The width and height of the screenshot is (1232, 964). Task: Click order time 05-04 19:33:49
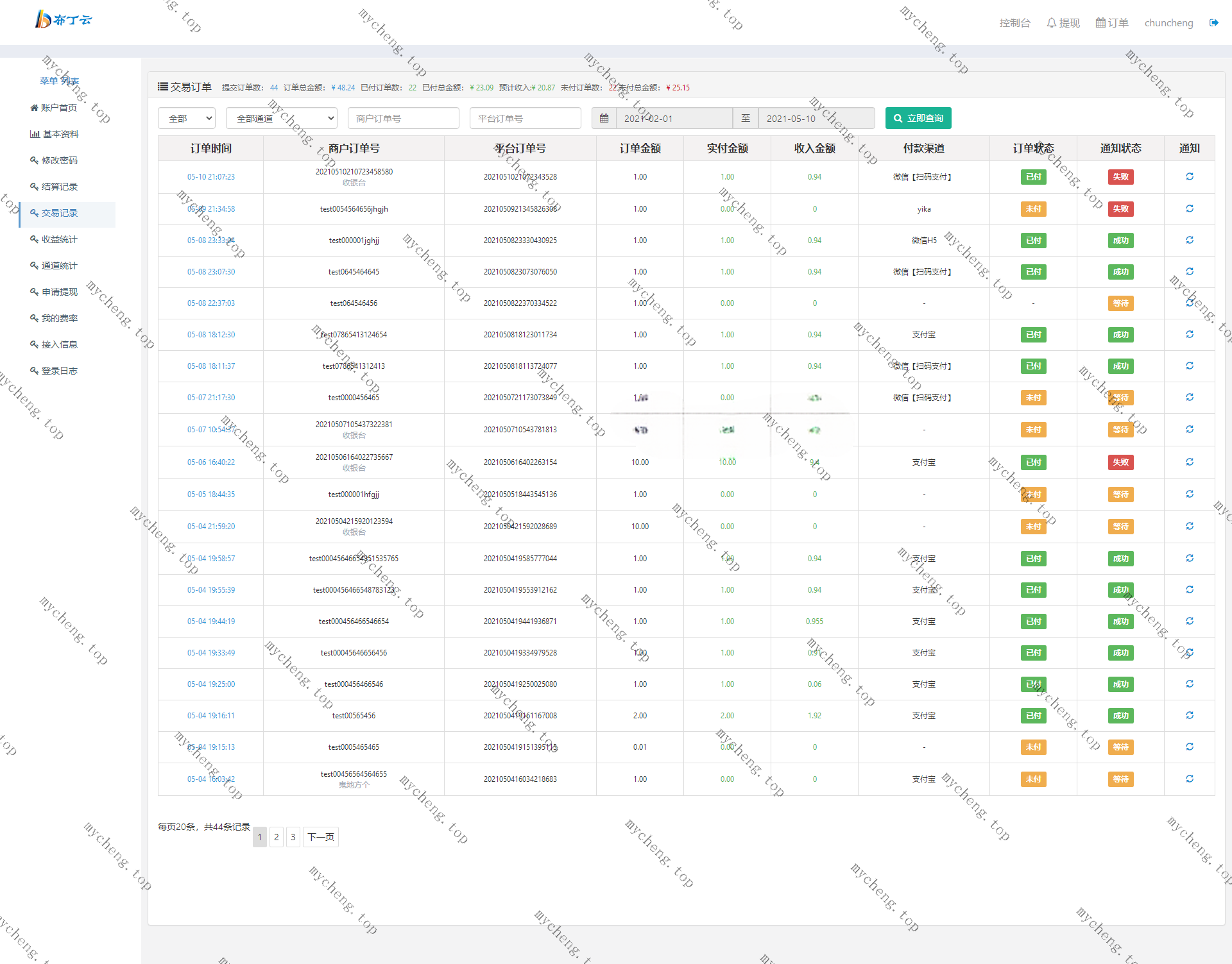click(x=211, y=653)
